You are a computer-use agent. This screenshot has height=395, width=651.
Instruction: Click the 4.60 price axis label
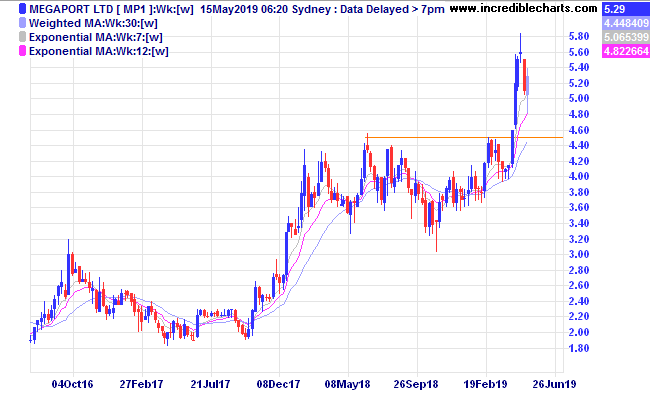pyautogui.click(x=579, y=130)
